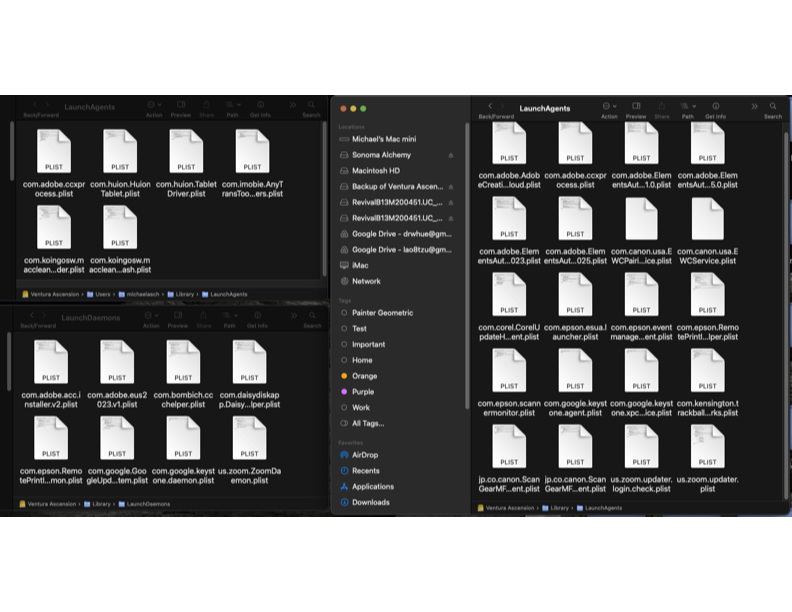This screenshot has width=792, height=612.
Task: Expand toolbar overflow chevrons in right LaunchAgents window
Action: pyautogui.click(x=754, y=106)
